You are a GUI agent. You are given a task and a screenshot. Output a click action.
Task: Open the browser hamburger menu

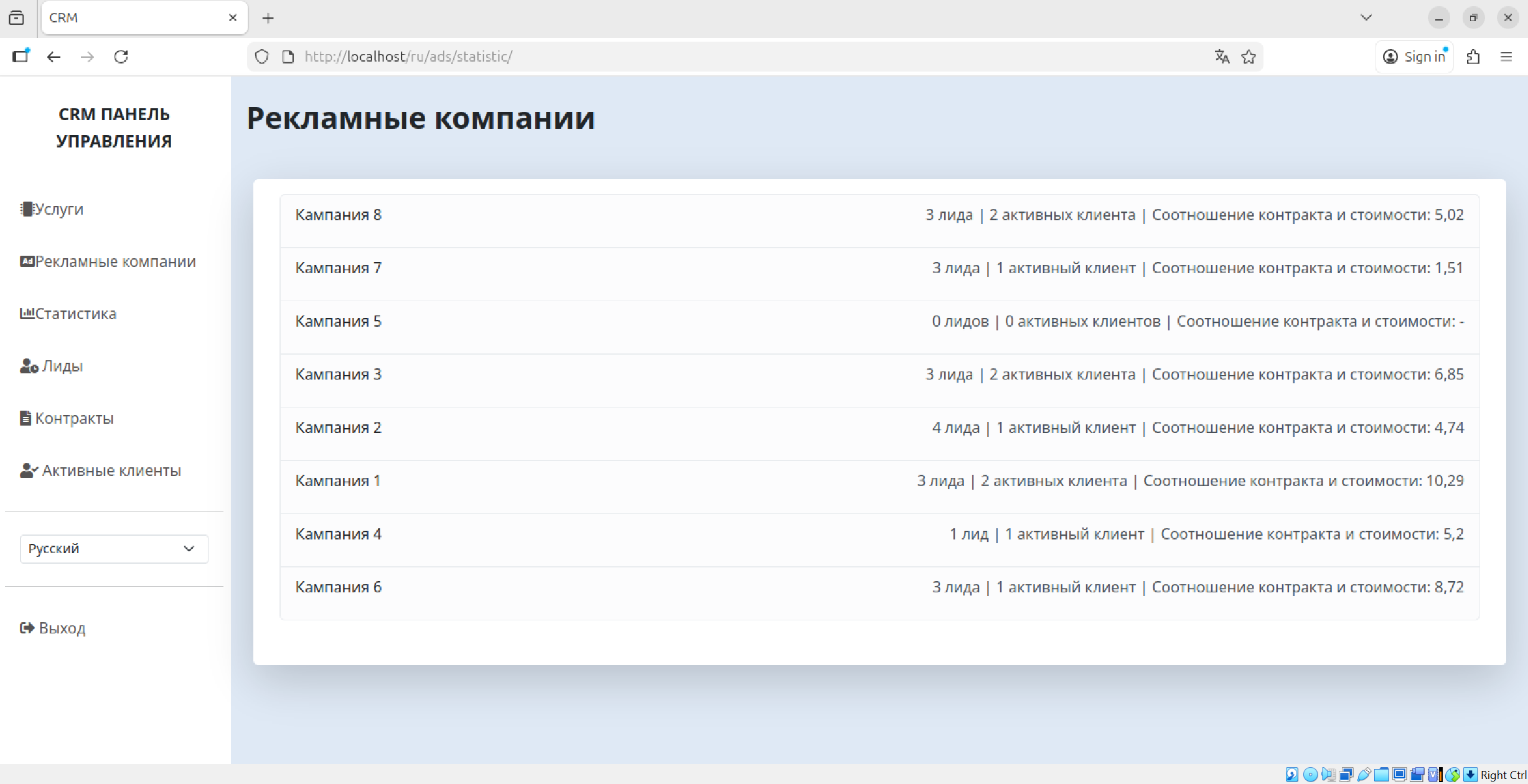click(1506, 57)
